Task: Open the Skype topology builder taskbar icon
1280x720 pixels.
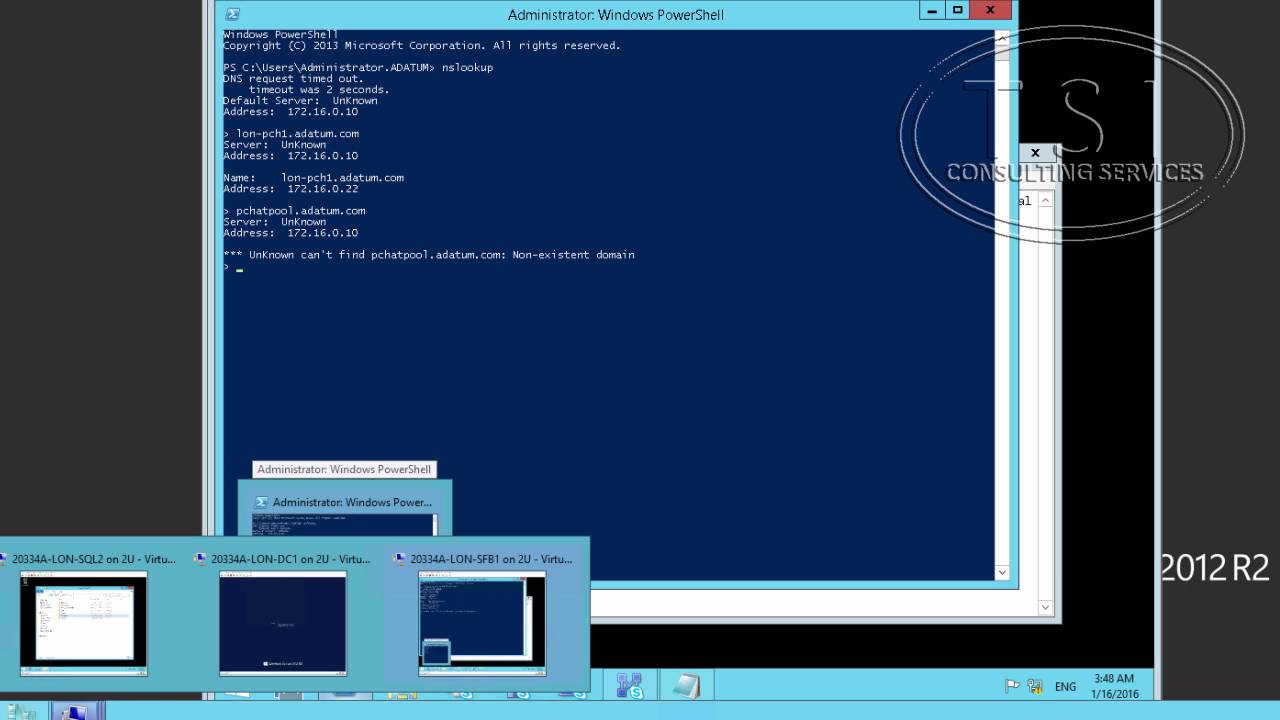Action: coord(630,686)
